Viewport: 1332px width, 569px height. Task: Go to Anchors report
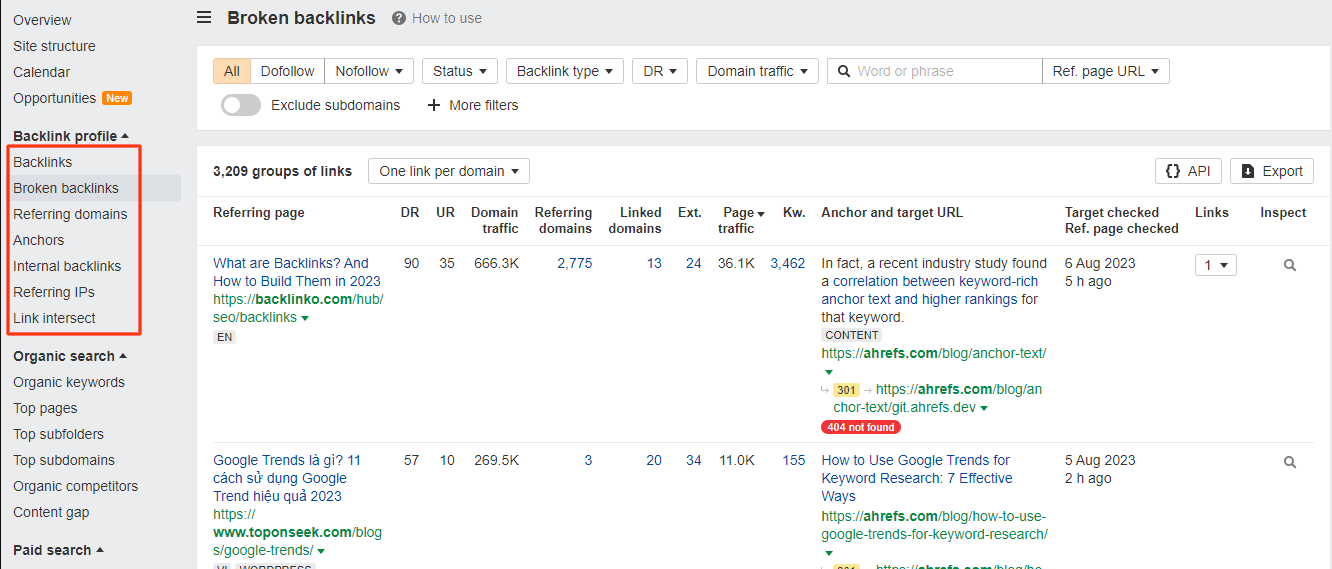coord(39,240)
